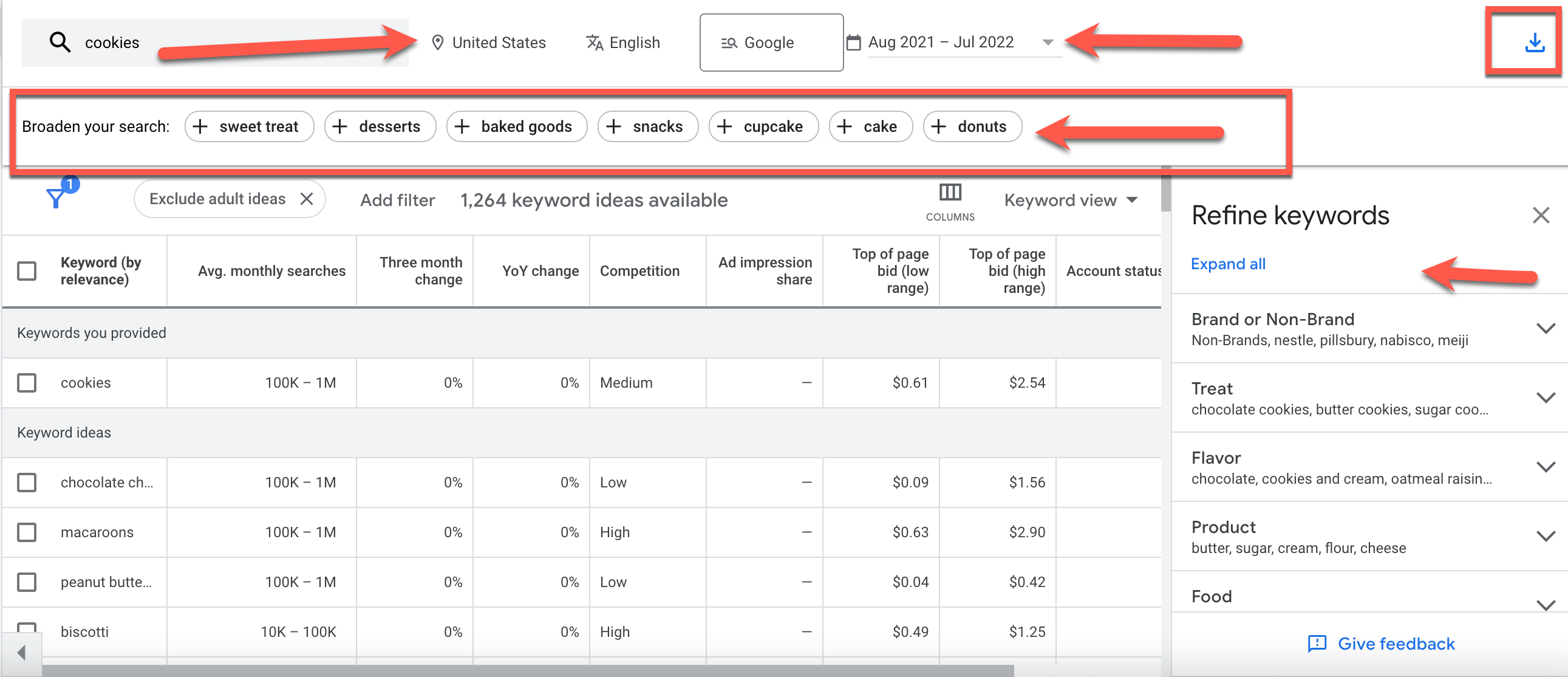Screen dimensions: 1568x677
Task: Open the date range dropdown
Action: point(1048,42)
